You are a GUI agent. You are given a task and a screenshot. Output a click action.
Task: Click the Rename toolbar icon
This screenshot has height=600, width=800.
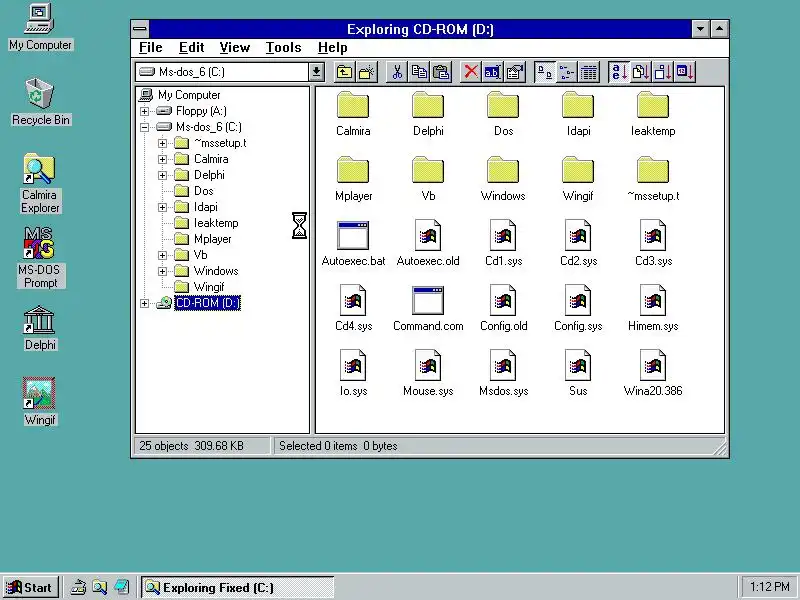pyautogui.click(x=492, y=72)
